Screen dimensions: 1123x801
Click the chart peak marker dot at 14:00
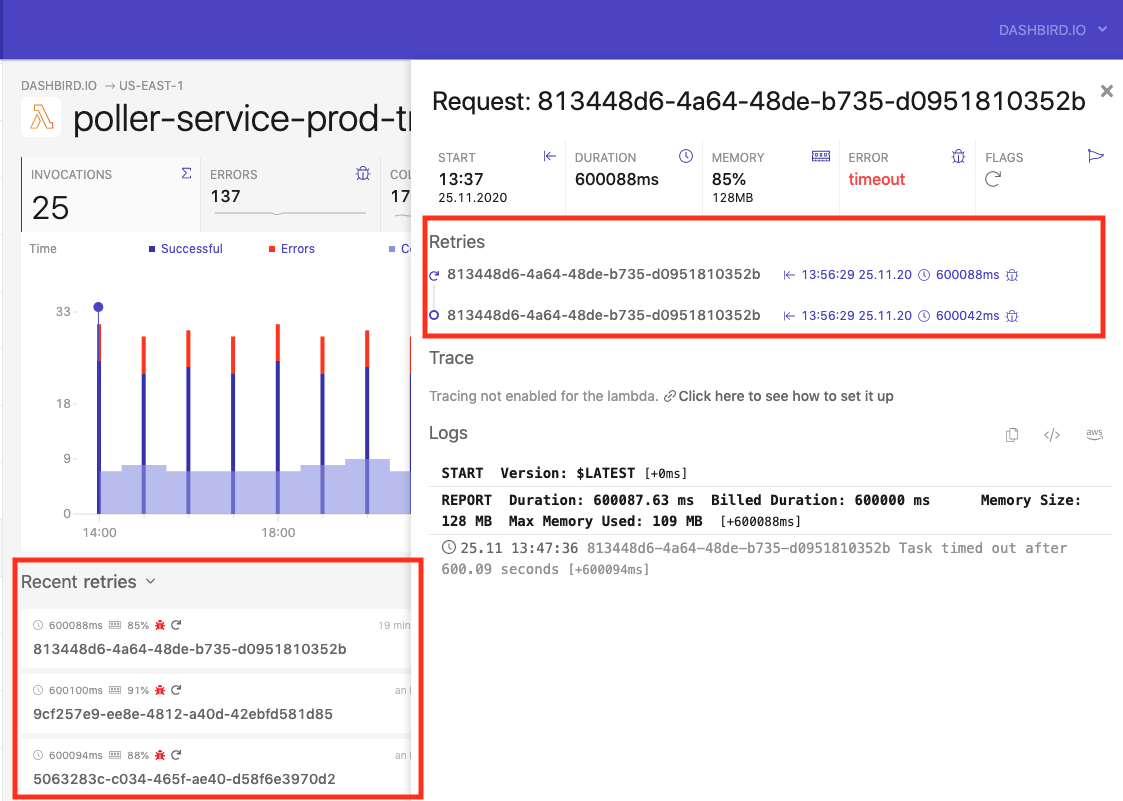[98, 307]
